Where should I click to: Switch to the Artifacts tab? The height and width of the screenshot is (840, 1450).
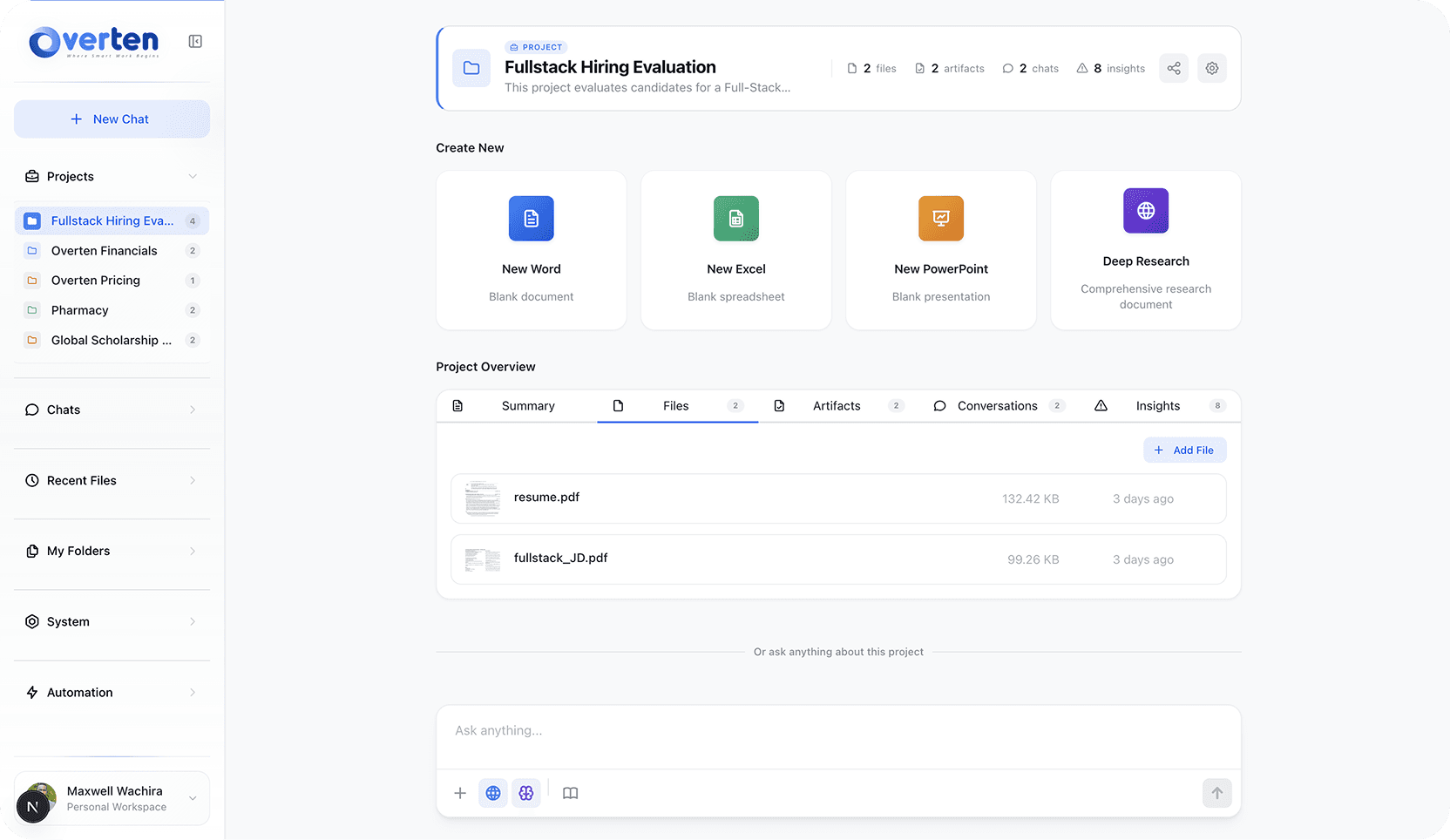click(836, 405)
